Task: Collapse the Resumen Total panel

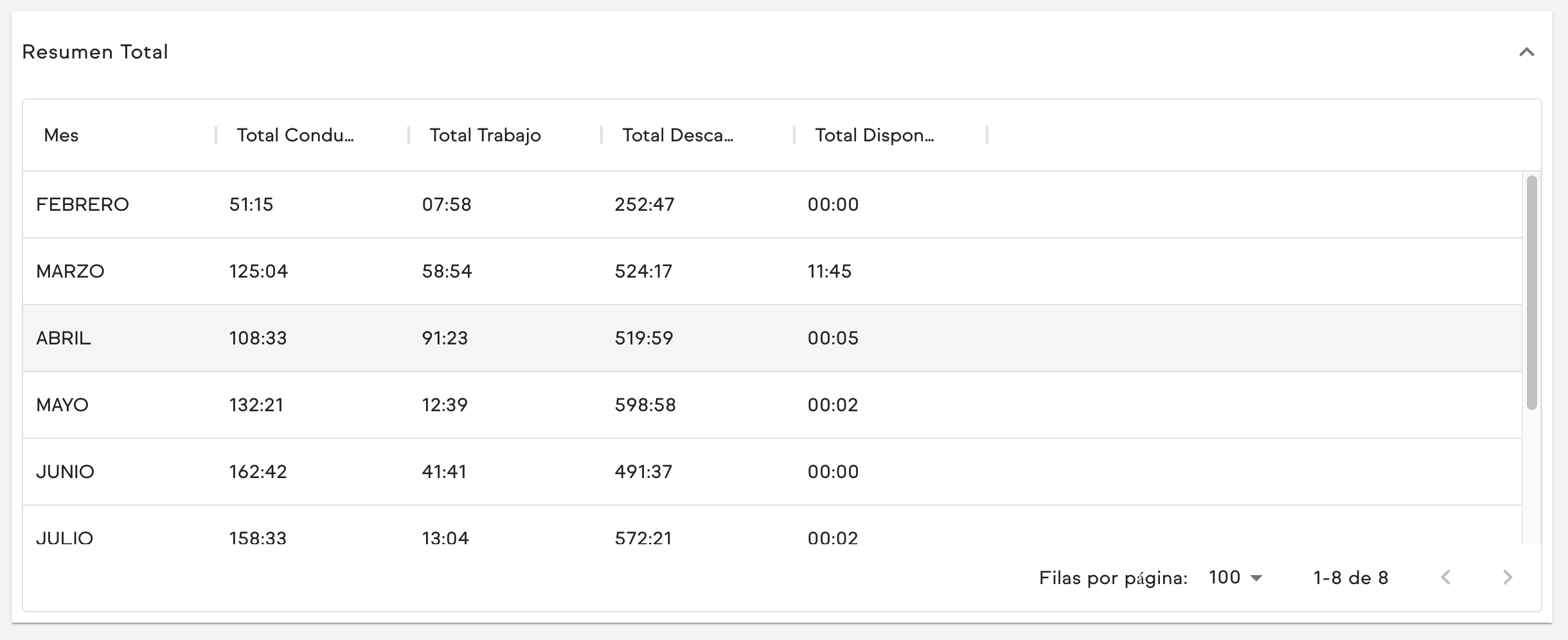Action: point(1526,52)
